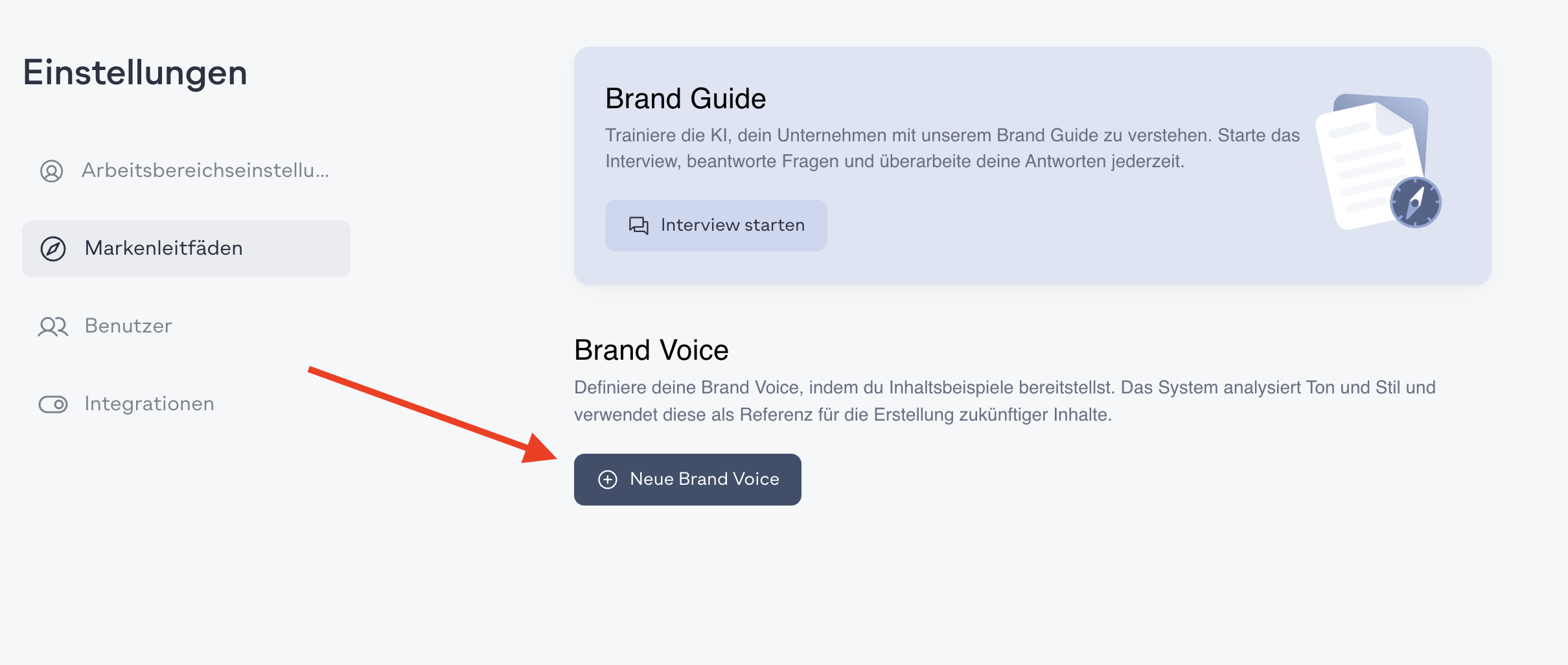Click the red arrow annotation

432,415
